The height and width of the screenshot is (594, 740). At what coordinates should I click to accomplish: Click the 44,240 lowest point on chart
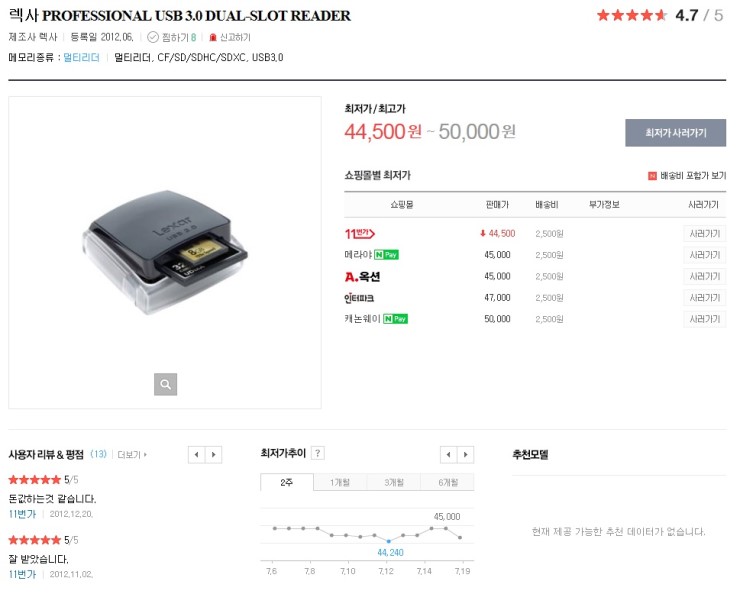388,541
